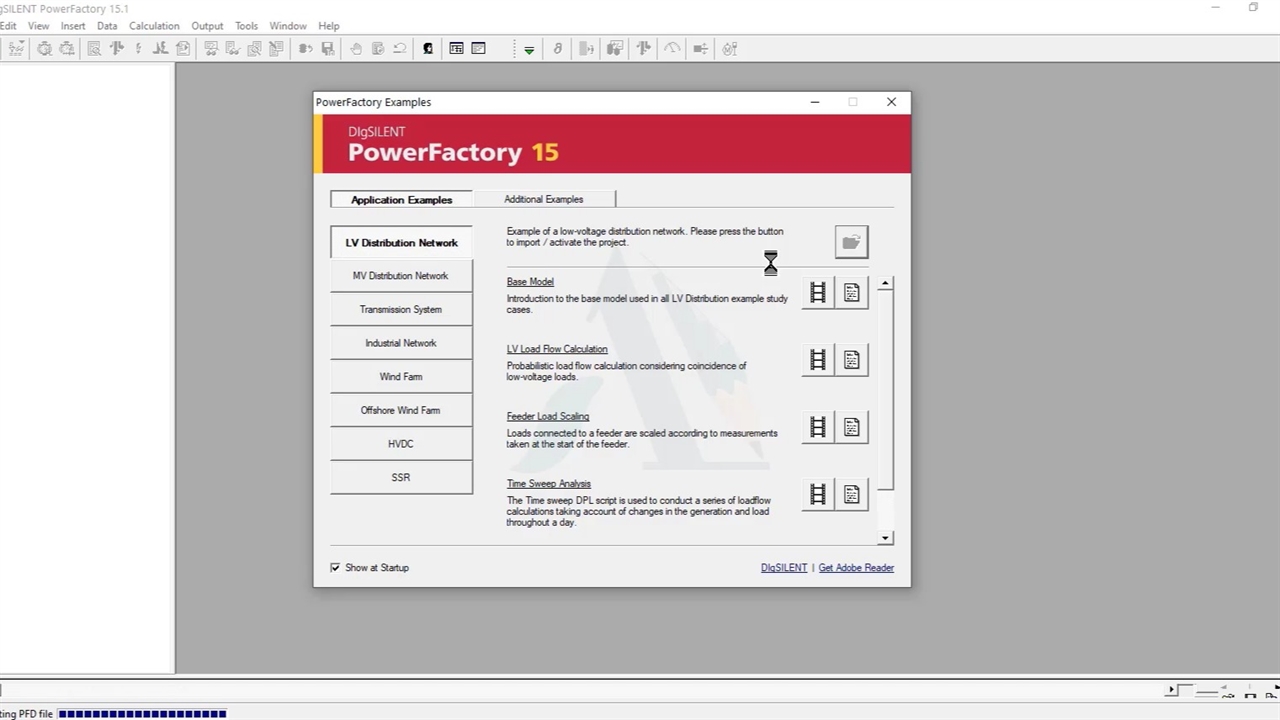Switch to the Additional Examples tab
This screenshot has height=720, width=1280.
coord(543,199)
